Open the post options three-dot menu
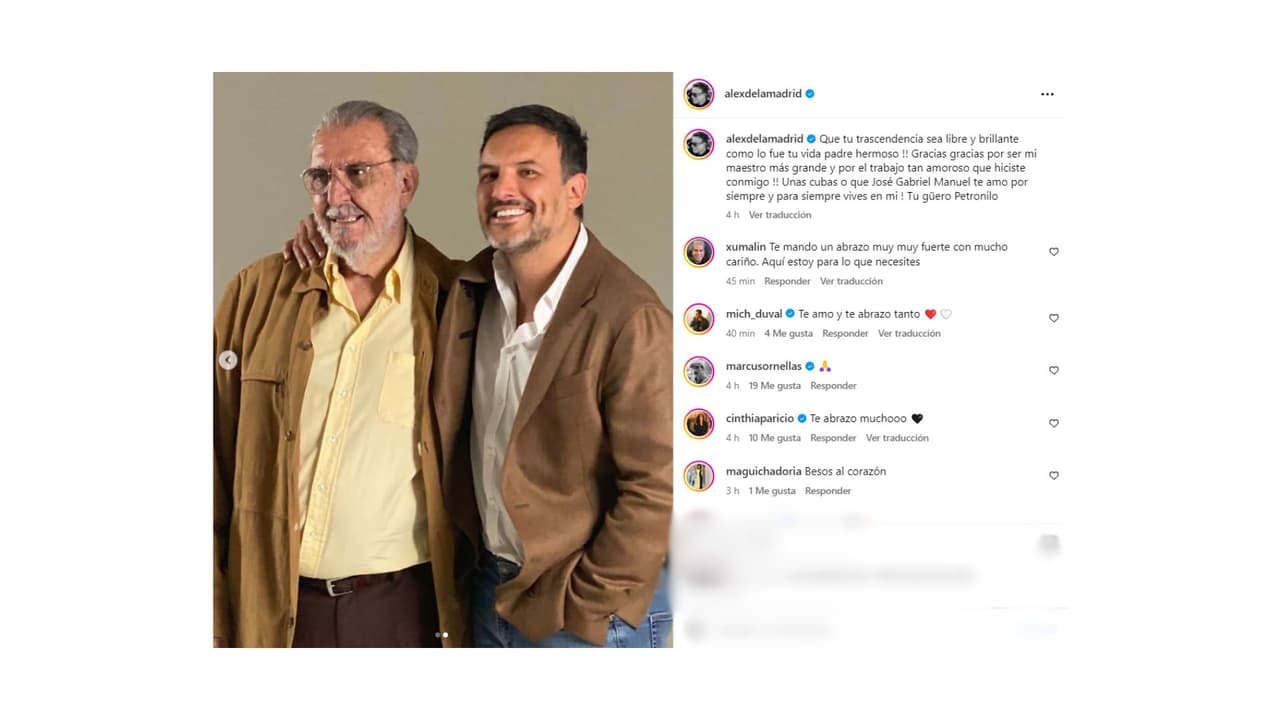Image resolution: width=1280 pixels, height=720 pixels. pyautogui.click(x=1047, y=93)
